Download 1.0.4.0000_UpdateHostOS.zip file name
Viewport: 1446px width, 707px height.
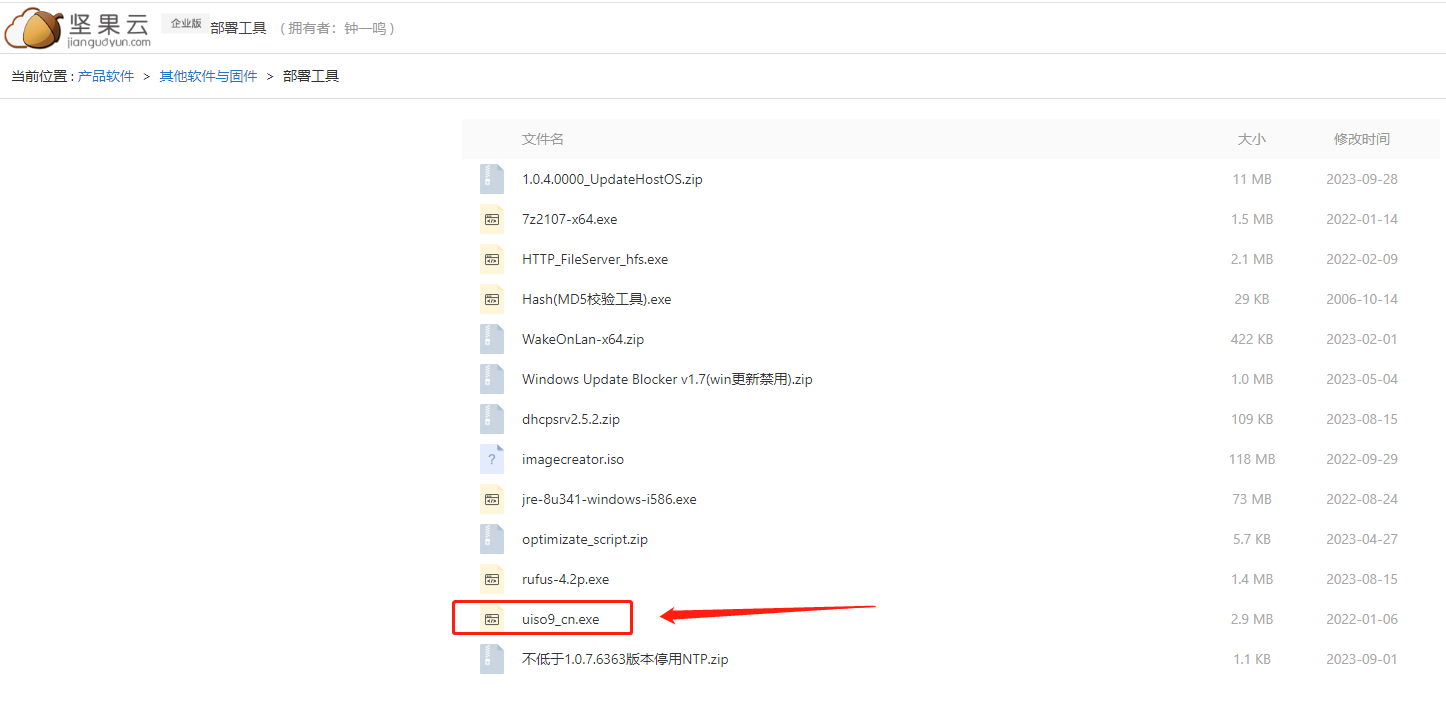[612, 179]
